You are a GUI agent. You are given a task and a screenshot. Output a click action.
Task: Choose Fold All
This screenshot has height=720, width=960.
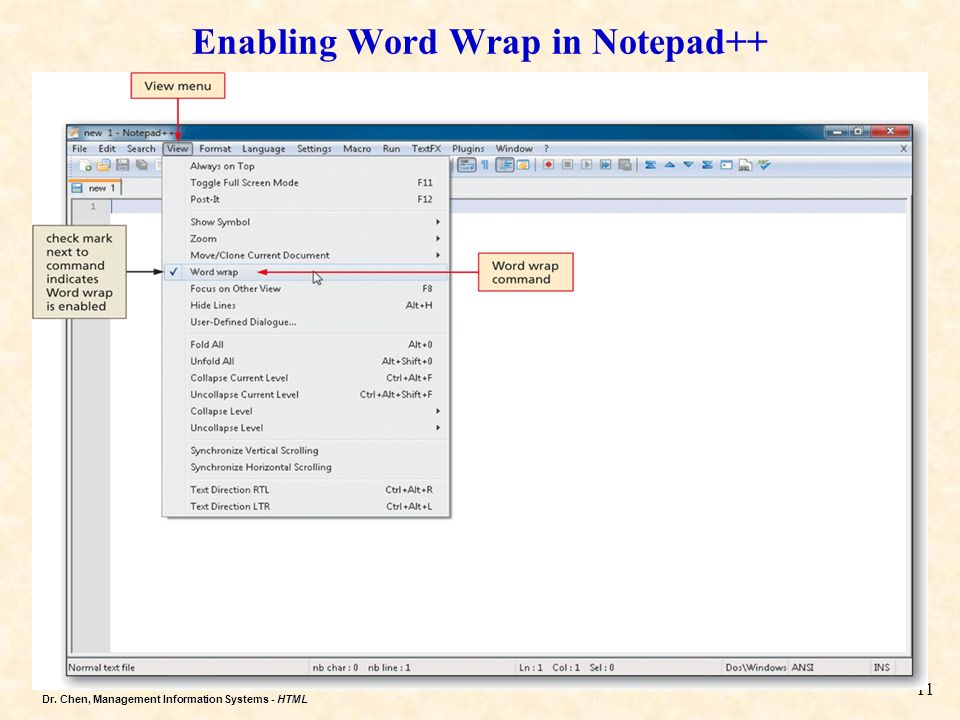point(306,344)
